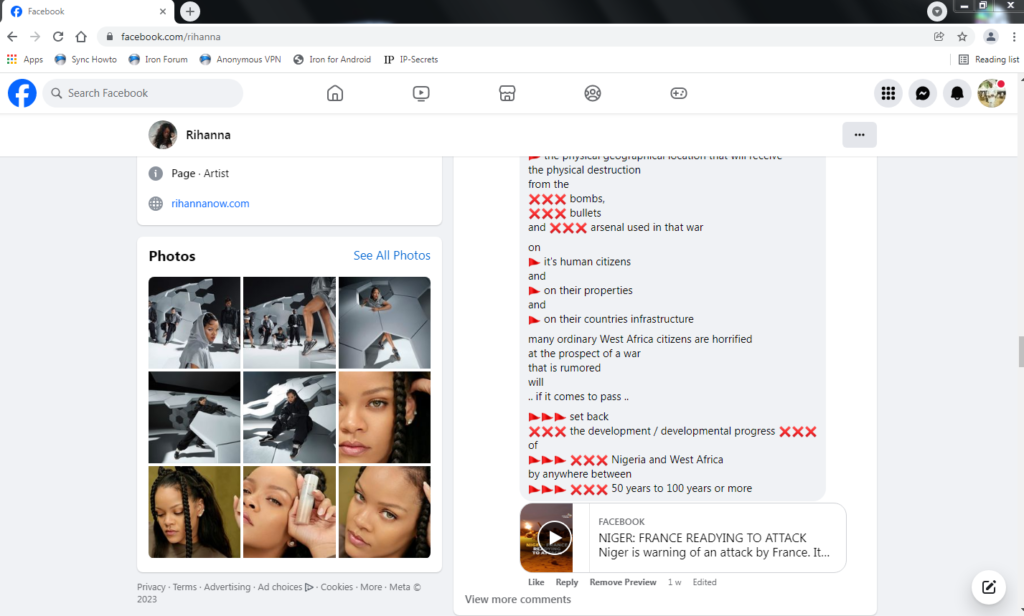Click the Search Facebook input field
The image size is (1024, 616).
pyautogui.click(x=143, y=93)
